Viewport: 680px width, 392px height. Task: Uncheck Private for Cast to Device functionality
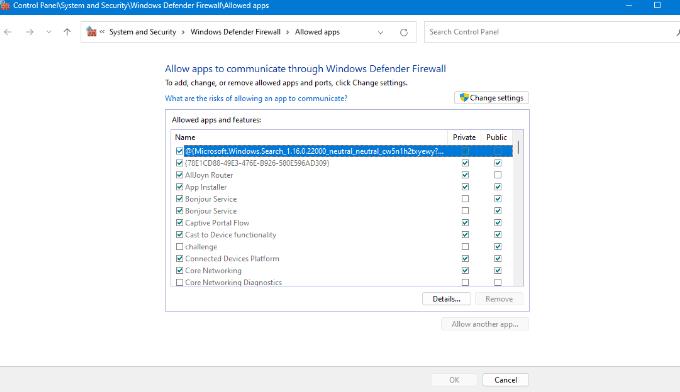pyautogui.click(x=465, y=235)
